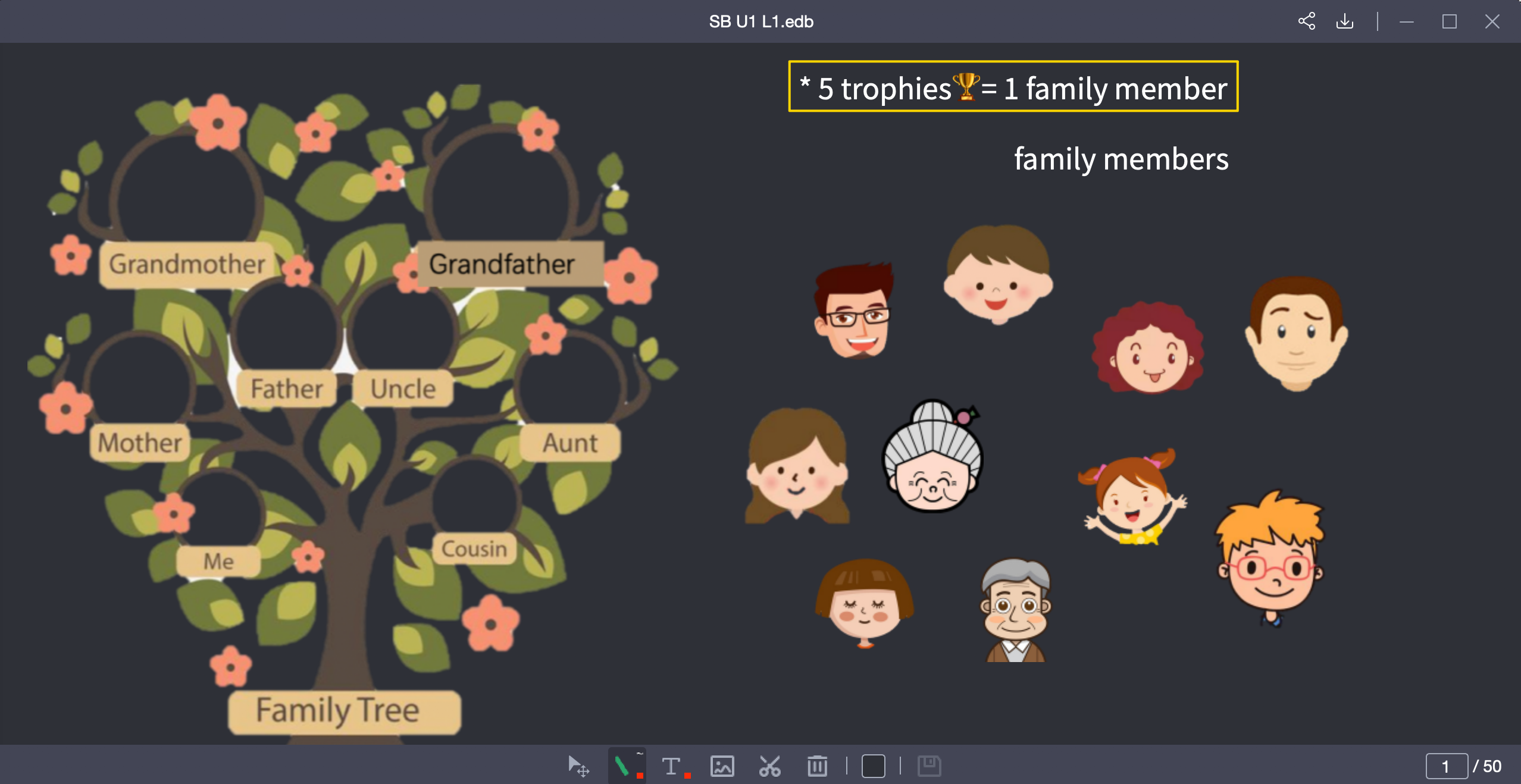Image resolution: width=1521 pixels, height=784 pixels.
Task: Select the green pen drawing tool
Action: coord(623,766)
